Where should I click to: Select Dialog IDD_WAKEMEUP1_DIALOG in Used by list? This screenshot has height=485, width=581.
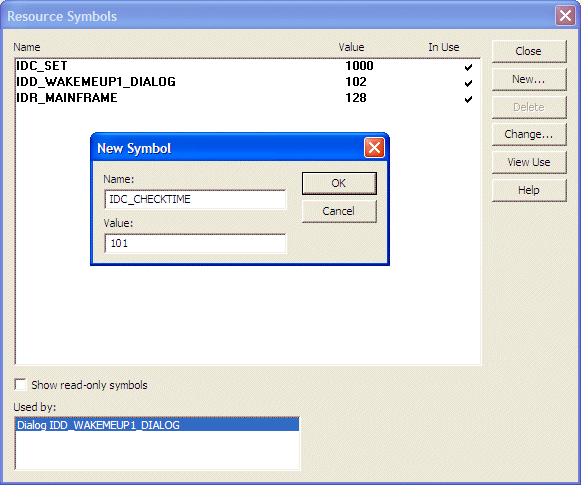[x=157, y=425]
